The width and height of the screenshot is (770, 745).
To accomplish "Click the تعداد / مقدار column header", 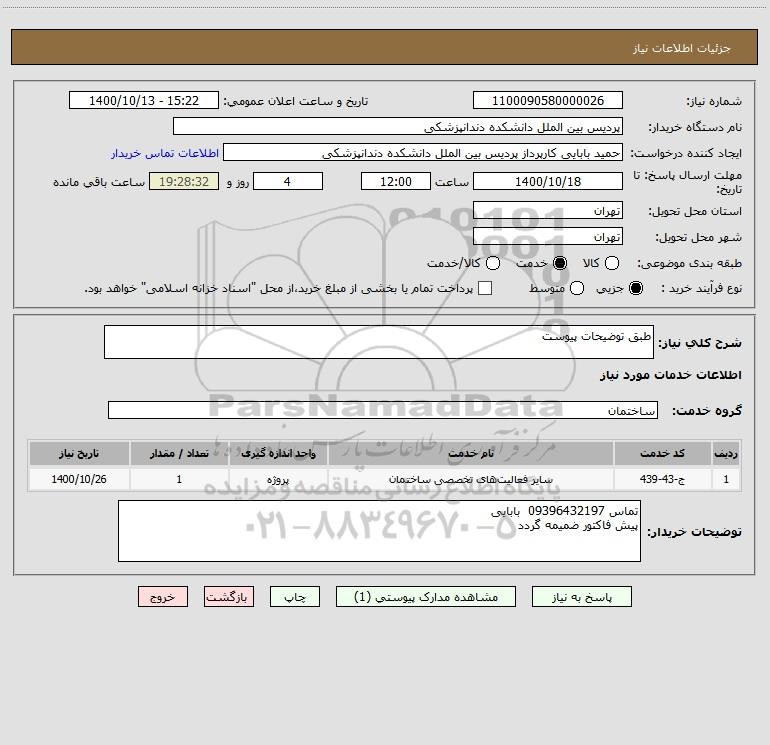I will (179, 453).
